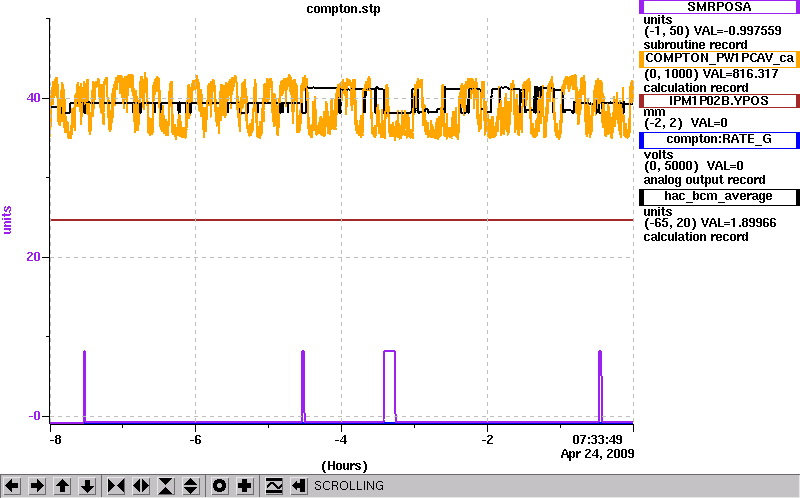Viewport: 800px width, 498px height.
Task: Click the auto-scale circle icon
Action: click(x=219, y=486)
